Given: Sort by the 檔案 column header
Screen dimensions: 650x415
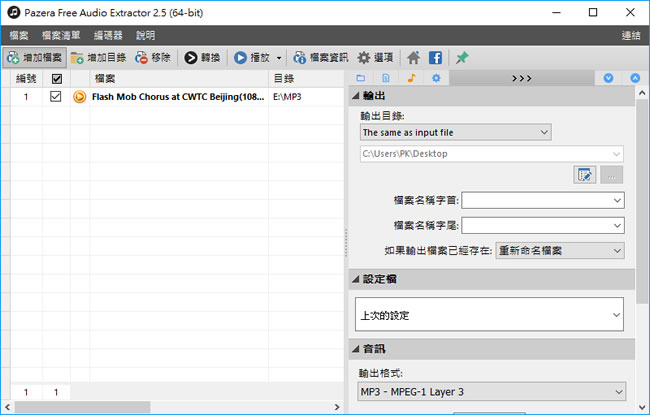Looking at the screenshot, I should (179, 78).
